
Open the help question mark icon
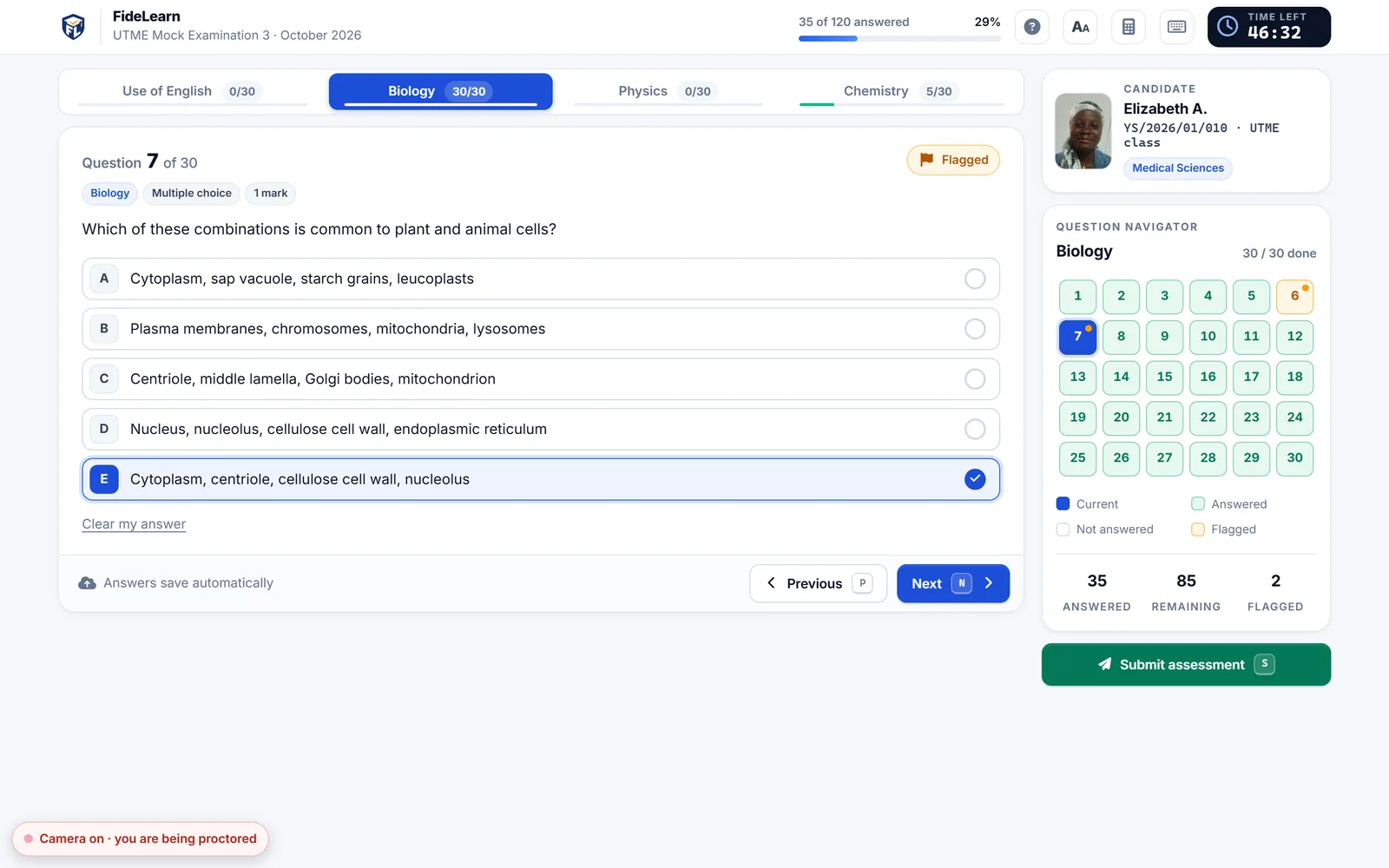click(1031, 27)
